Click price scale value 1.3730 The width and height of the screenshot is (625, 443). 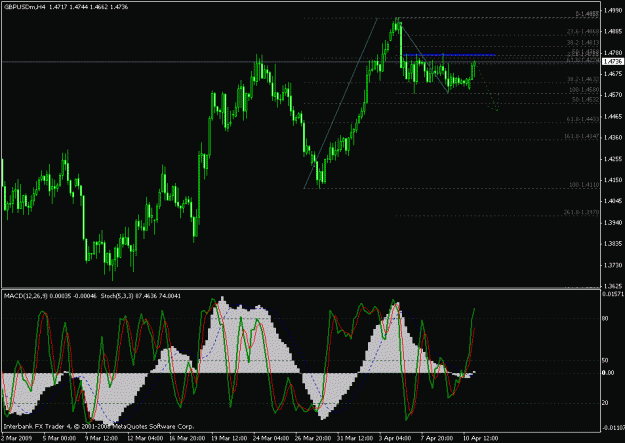(613, 265)
